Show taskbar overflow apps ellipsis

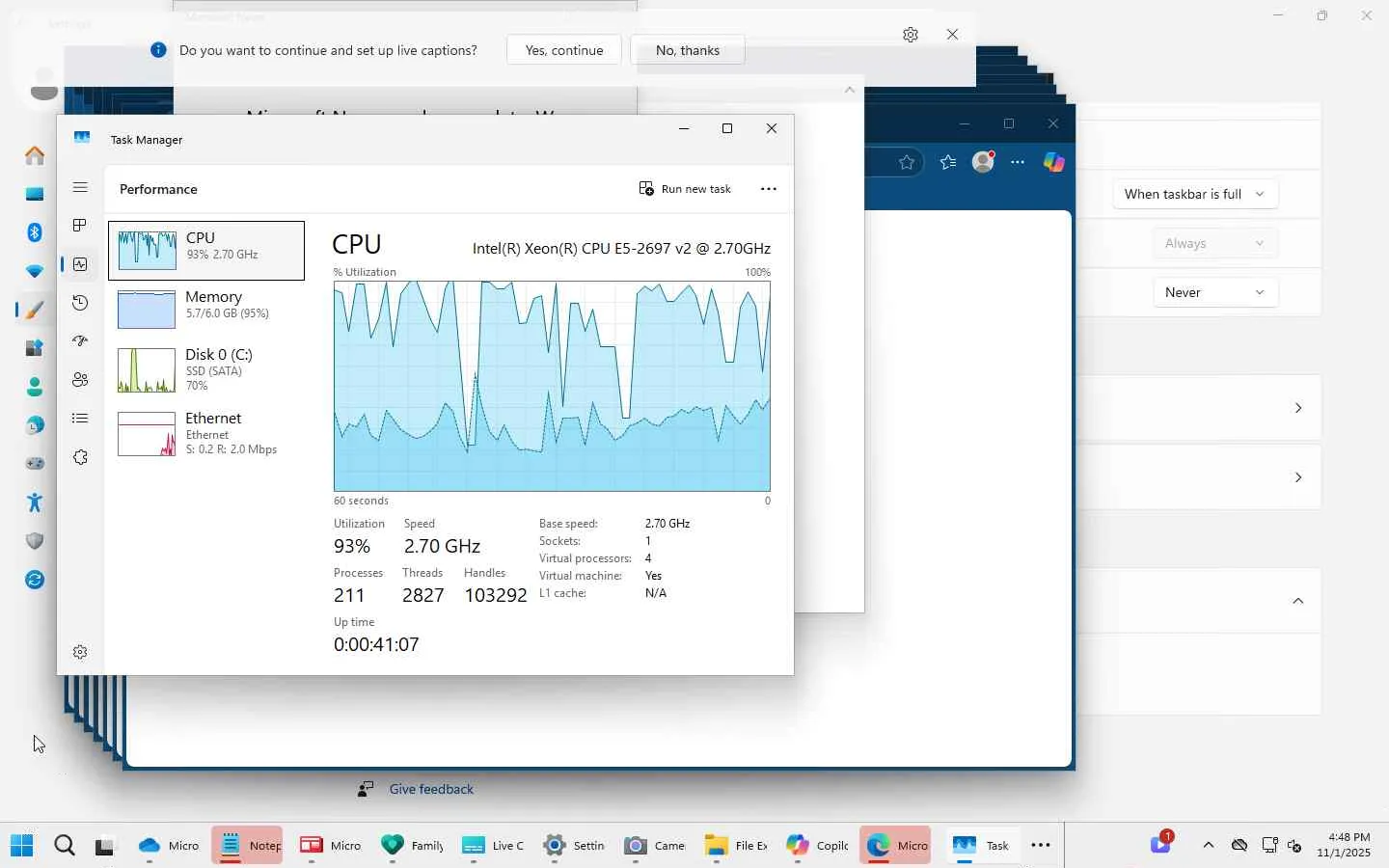pyautogui.click(x=1041, y=846)
